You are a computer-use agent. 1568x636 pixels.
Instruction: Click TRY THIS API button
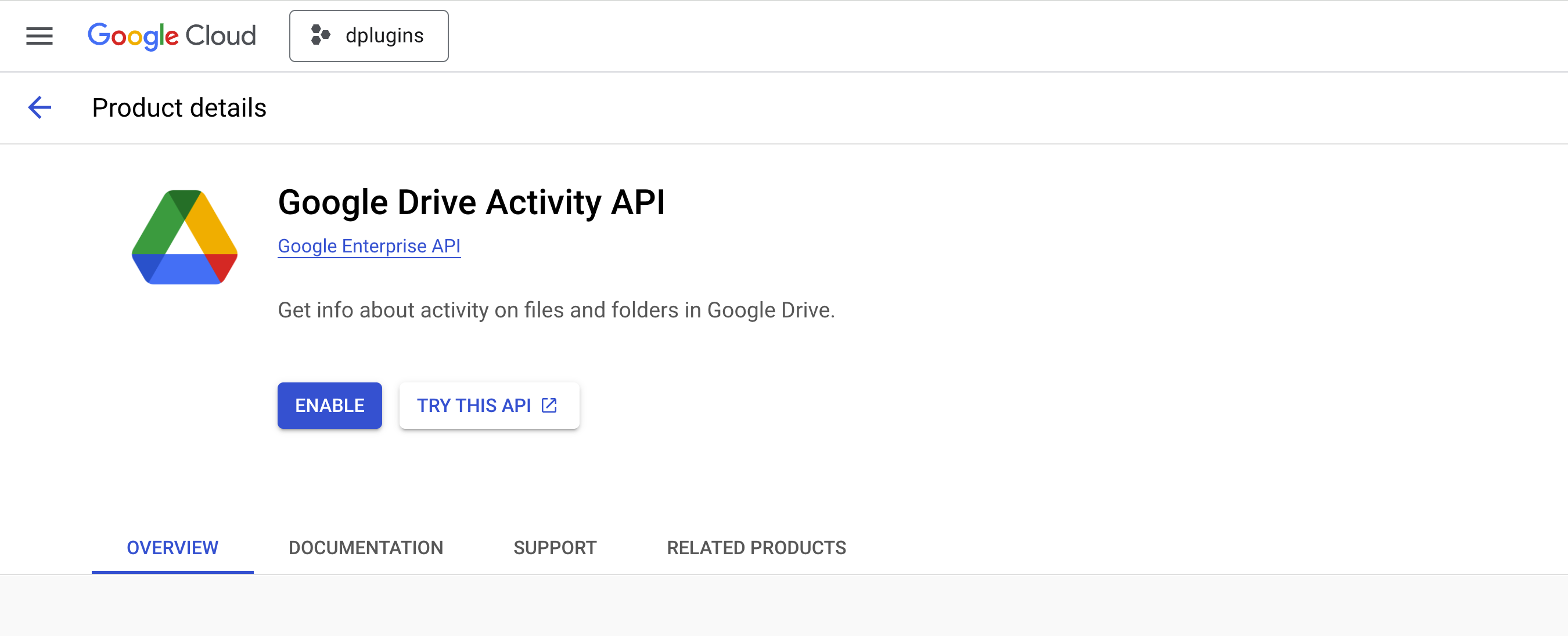tap(490, 406)
